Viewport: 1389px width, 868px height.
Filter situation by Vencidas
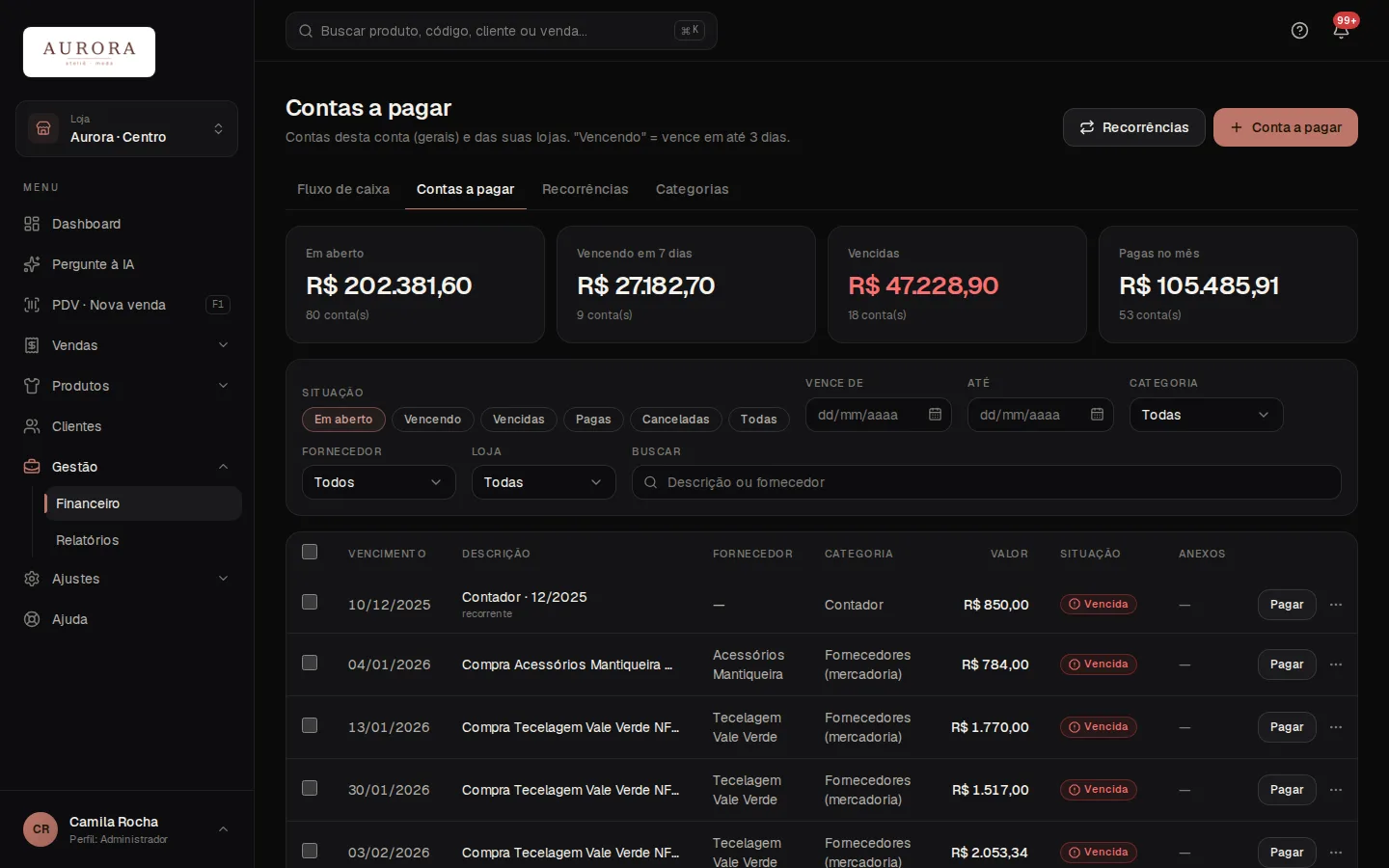coord(519,420)
